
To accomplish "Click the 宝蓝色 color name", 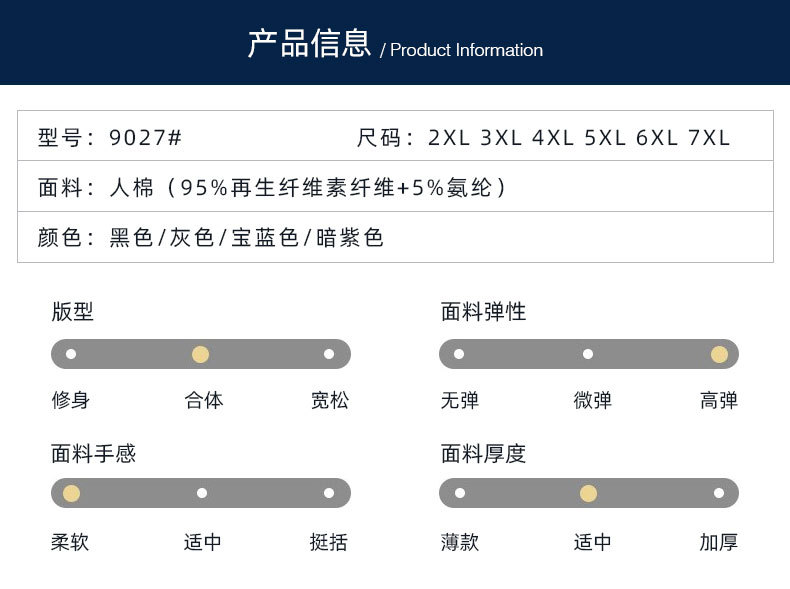I will (x=265, y=238).
